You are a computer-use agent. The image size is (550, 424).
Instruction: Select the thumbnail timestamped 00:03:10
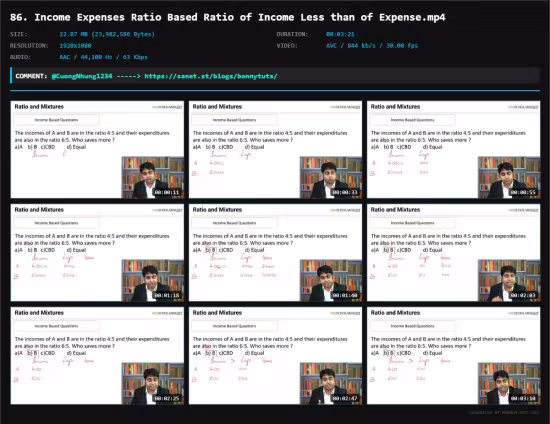click(x=454, y=356)
